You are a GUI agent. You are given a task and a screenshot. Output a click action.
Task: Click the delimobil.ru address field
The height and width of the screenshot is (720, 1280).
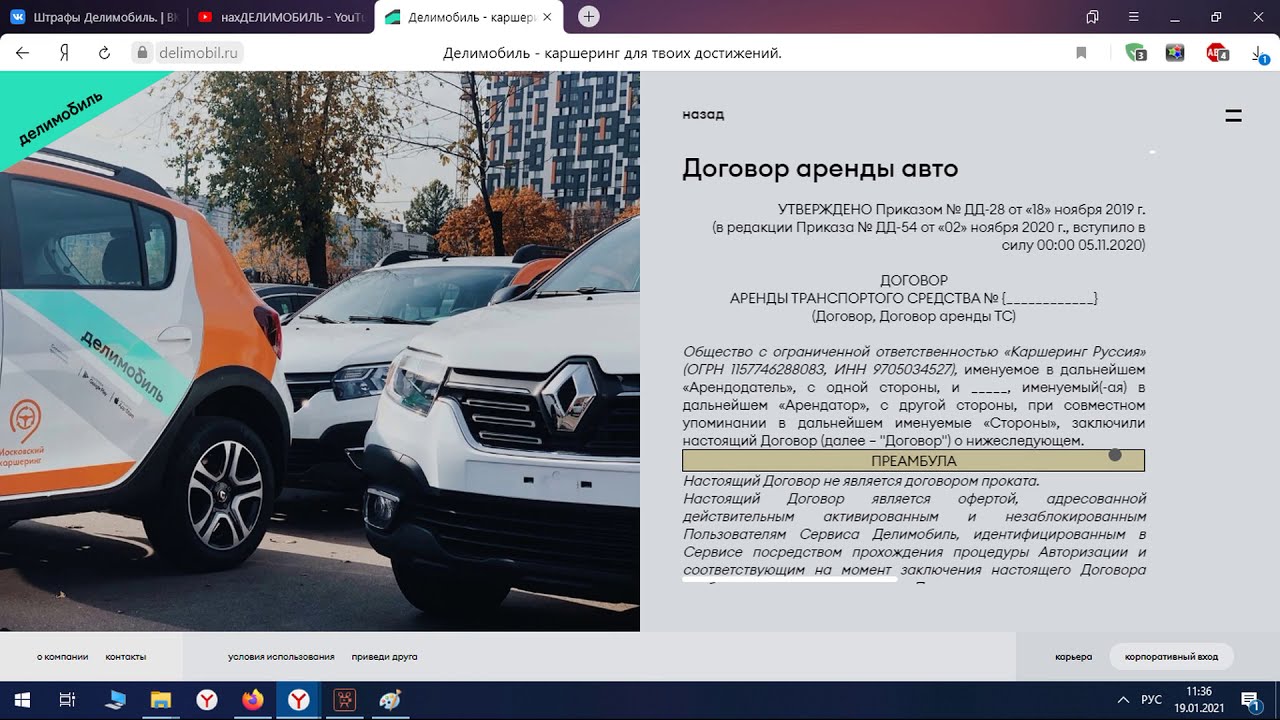pyautogui.click(x=198, y=53)
